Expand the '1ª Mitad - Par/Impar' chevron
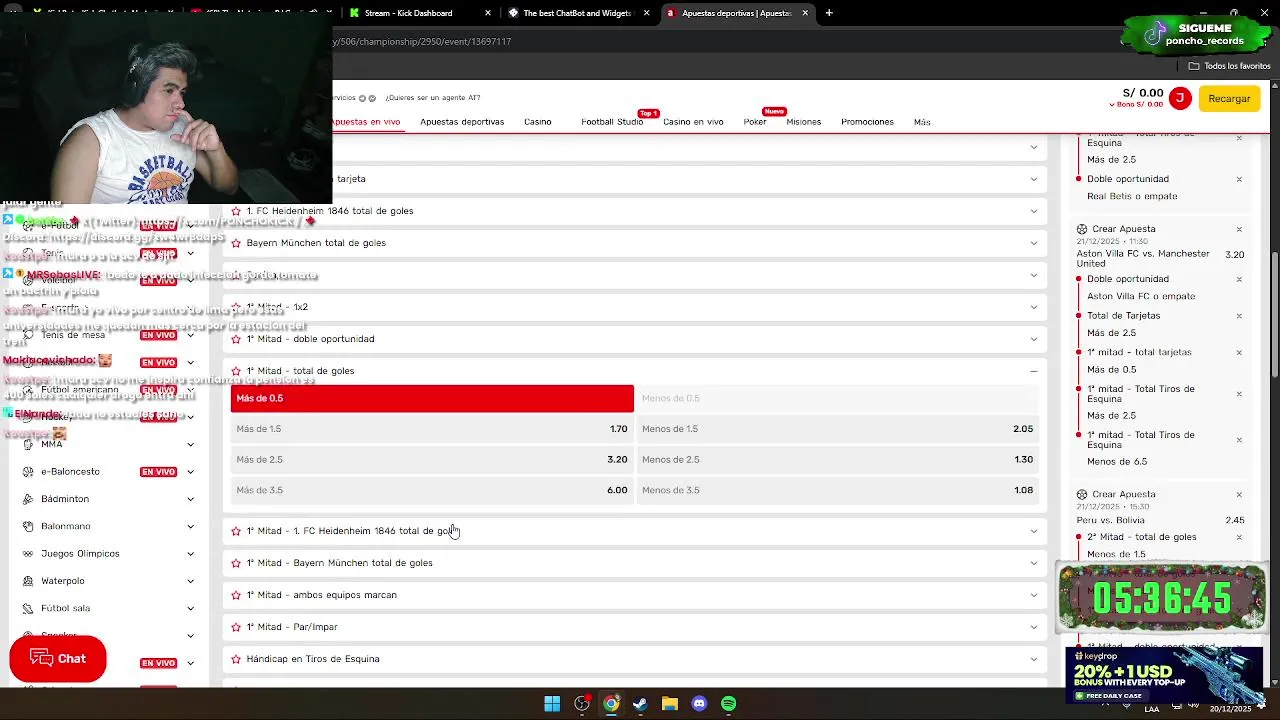 point(1034,627)
